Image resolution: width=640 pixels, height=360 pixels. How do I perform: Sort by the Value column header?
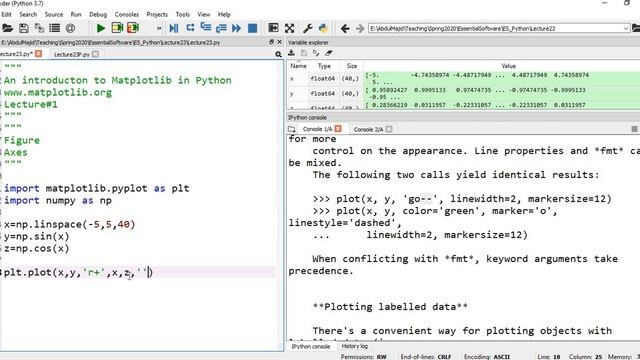[x=509, y=66]
